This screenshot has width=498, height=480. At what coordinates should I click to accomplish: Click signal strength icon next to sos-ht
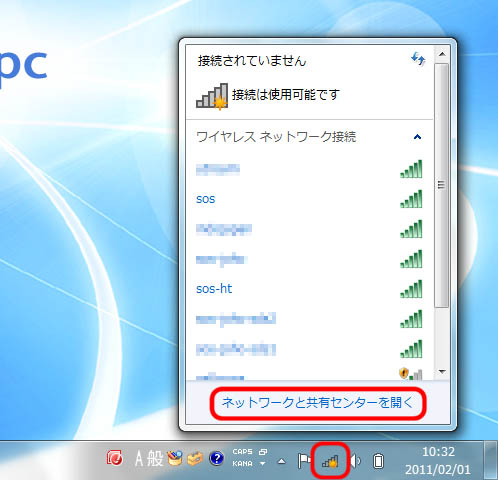point(411,289)
